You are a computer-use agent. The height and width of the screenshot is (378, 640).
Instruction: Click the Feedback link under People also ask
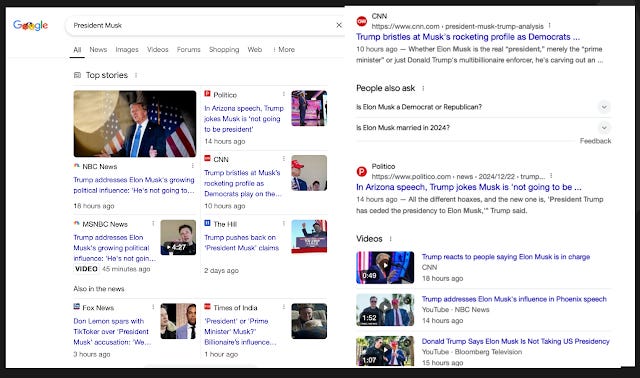pos(596,141)
